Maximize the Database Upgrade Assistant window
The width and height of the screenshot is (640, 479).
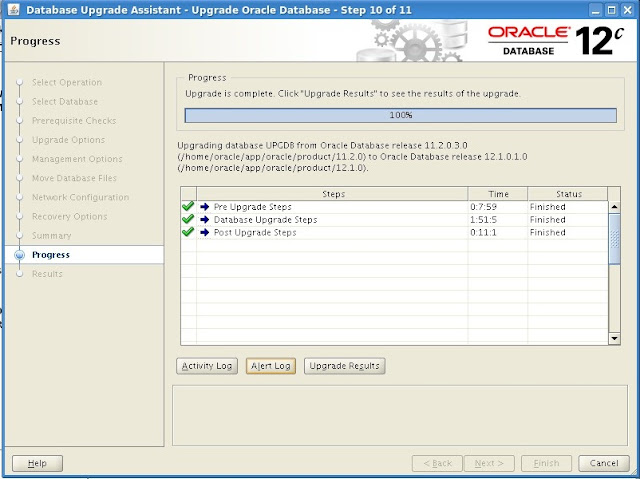click(611, 10)
